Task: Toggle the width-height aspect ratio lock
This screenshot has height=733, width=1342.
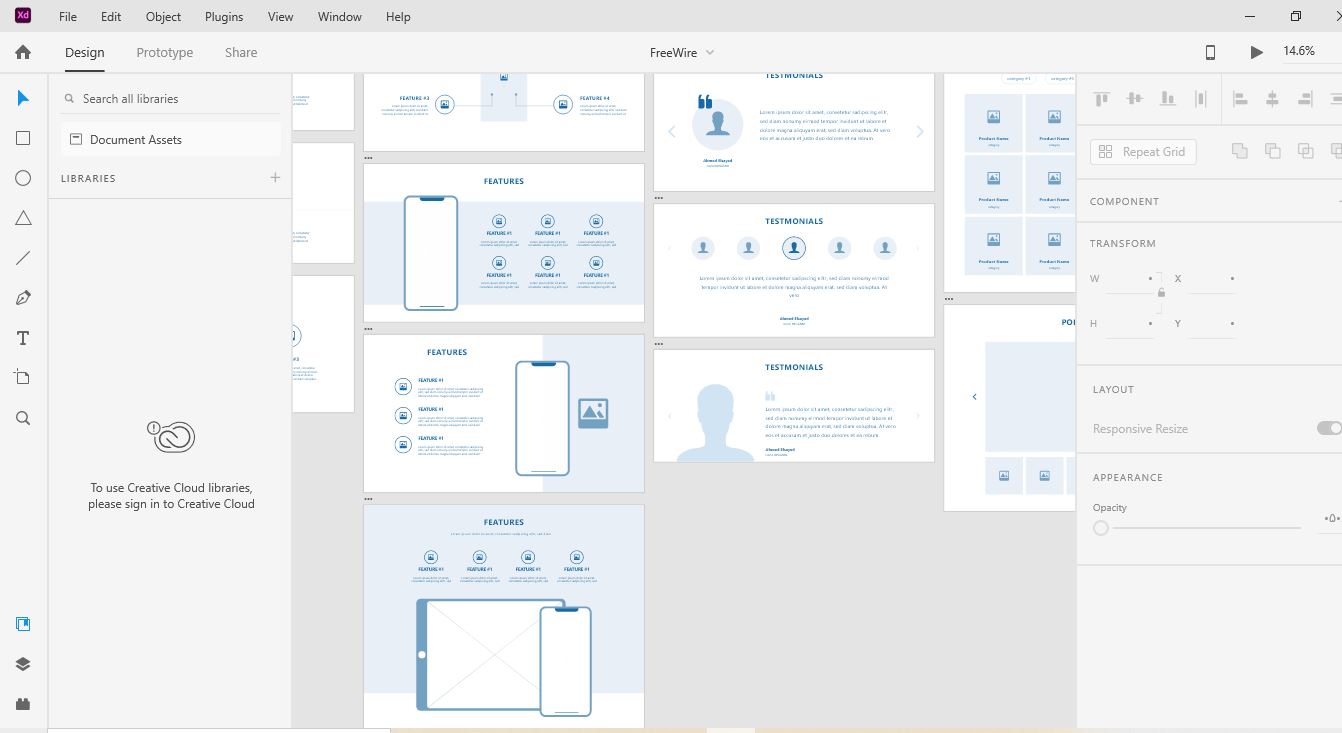Action: pos(1161,293)
